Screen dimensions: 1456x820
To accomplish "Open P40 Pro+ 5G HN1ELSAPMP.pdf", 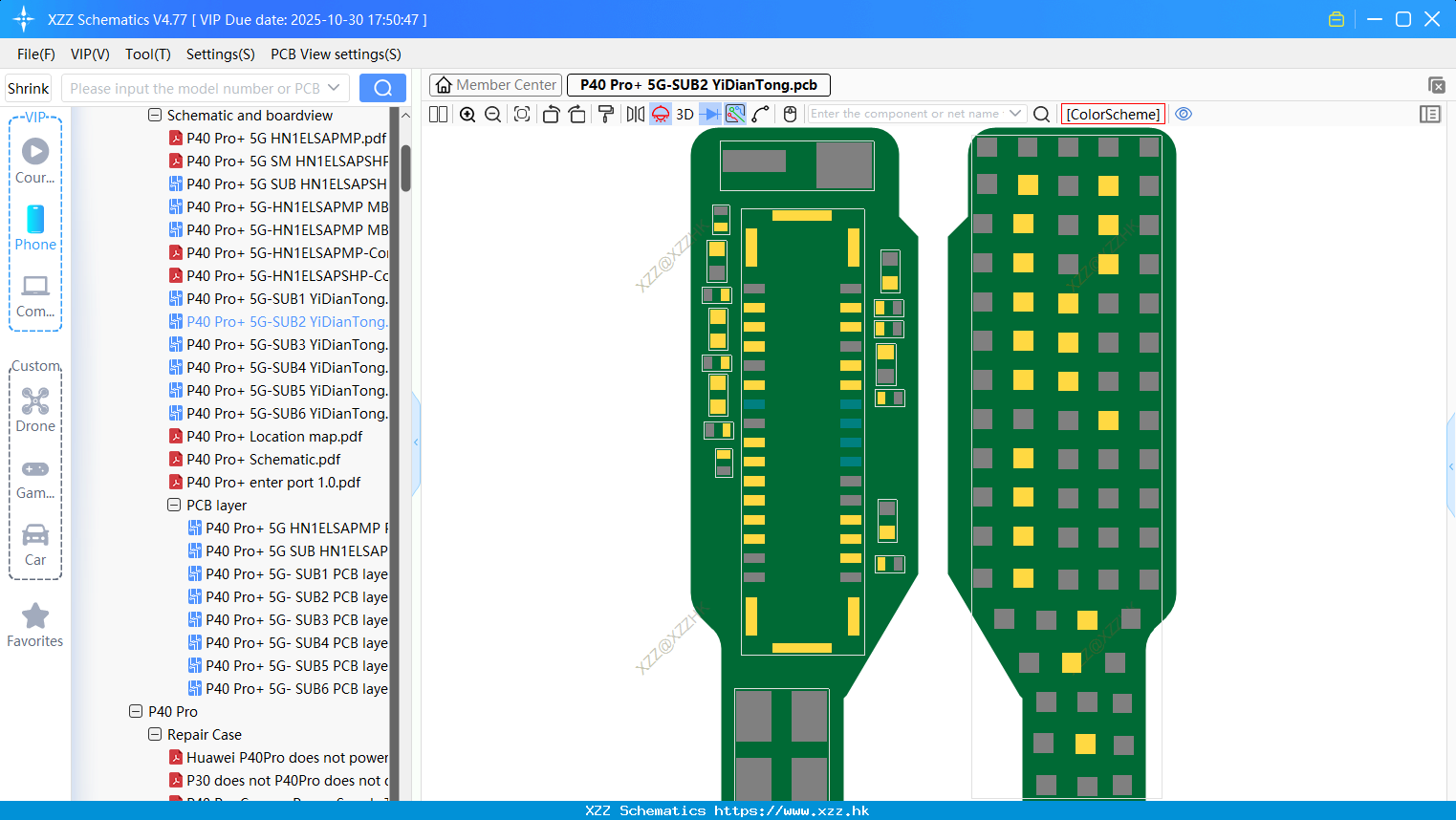I will 277,139.
